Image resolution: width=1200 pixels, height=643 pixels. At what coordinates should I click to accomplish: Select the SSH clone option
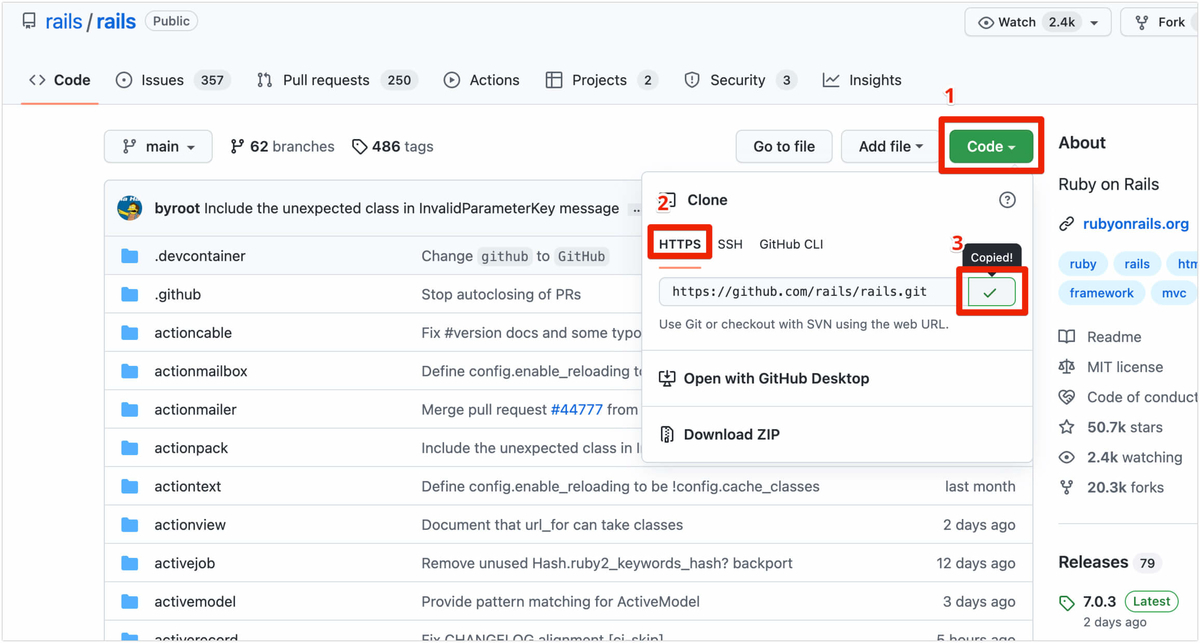730,244
